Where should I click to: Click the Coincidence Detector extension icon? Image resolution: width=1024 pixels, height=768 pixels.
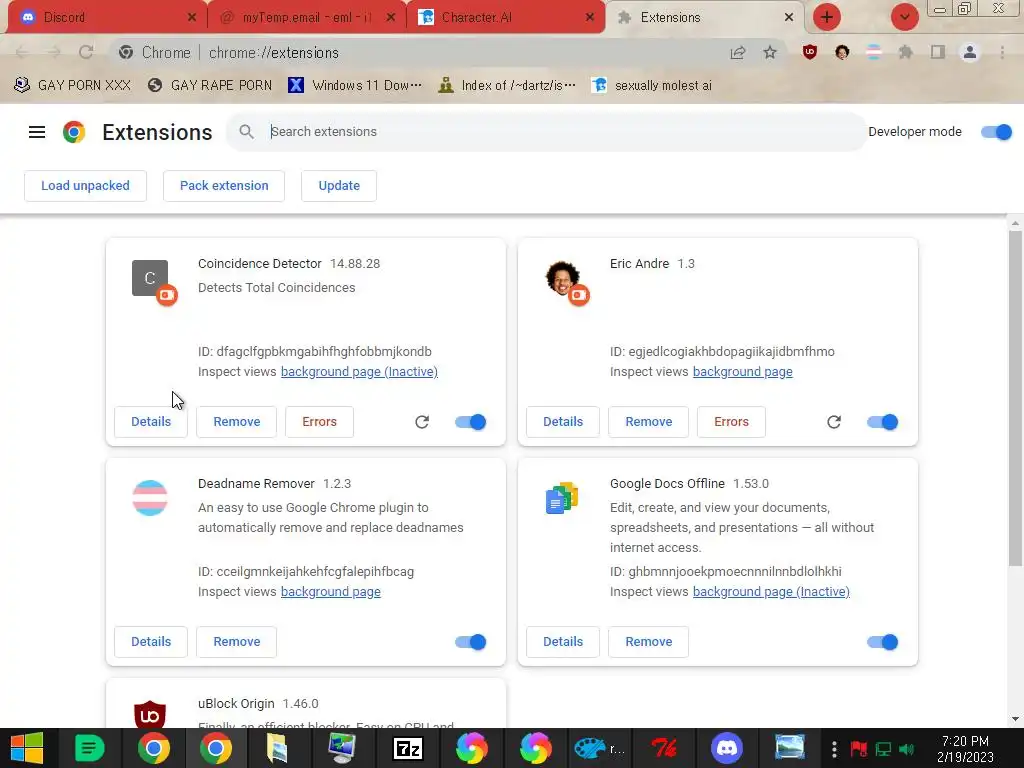coord(150,278)
